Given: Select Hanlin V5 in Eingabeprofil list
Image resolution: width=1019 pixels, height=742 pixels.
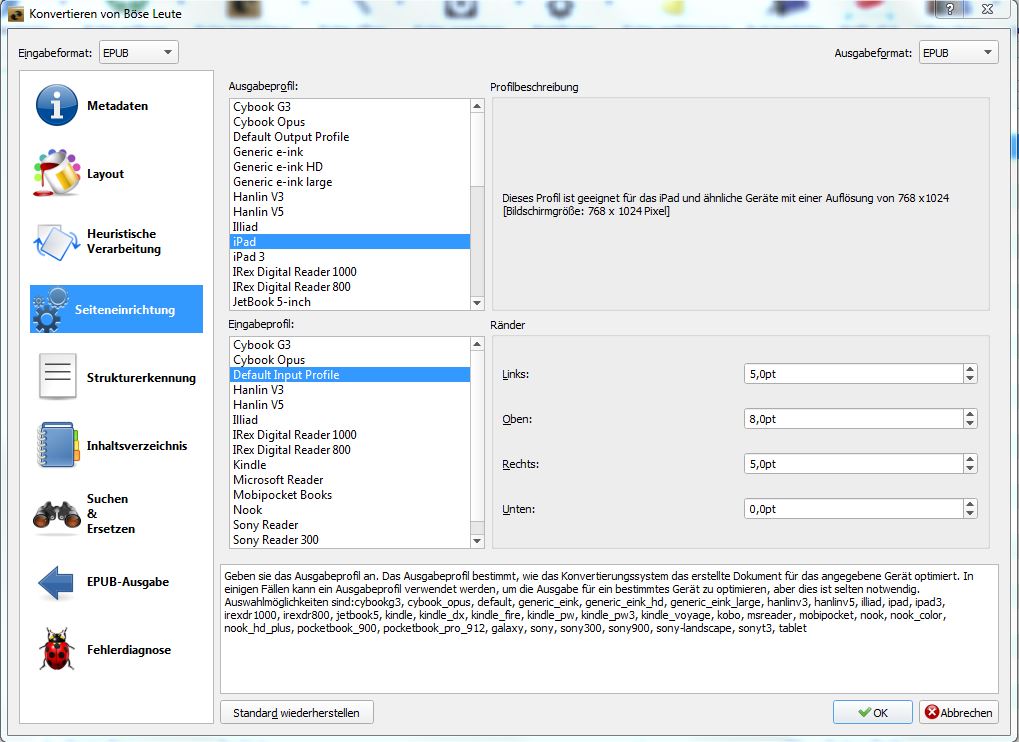Looking at the screenshot, I should click(x=350, y=404).
